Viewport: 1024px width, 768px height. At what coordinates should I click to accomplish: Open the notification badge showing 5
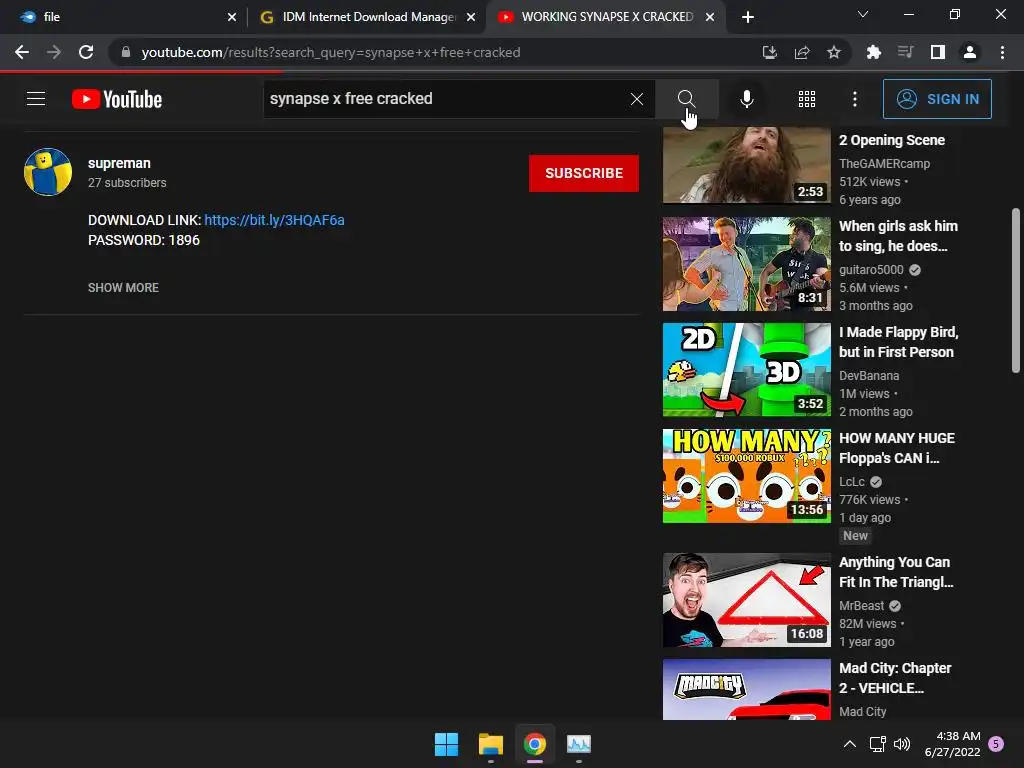(996, 743)
